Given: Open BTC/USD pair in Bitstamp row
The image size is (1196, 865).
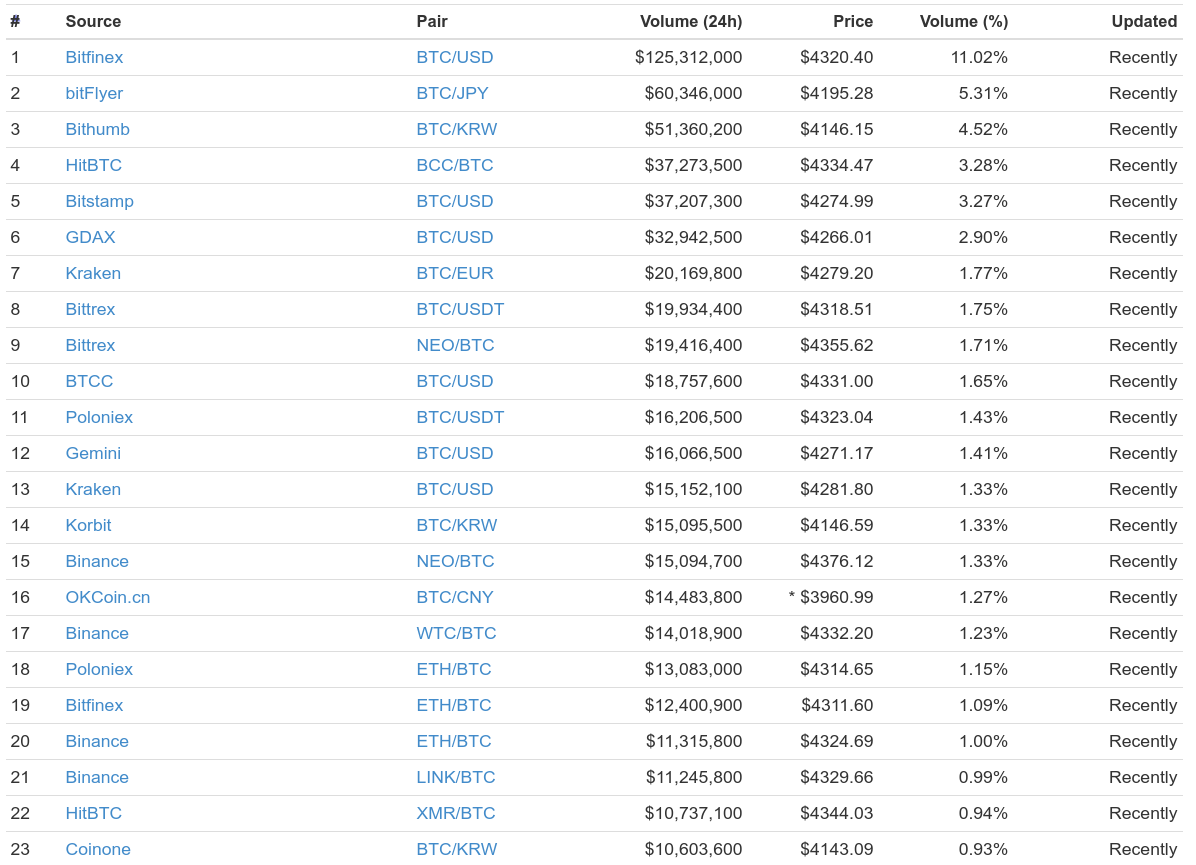Looking at the screenshot, I should coord(455,201).
